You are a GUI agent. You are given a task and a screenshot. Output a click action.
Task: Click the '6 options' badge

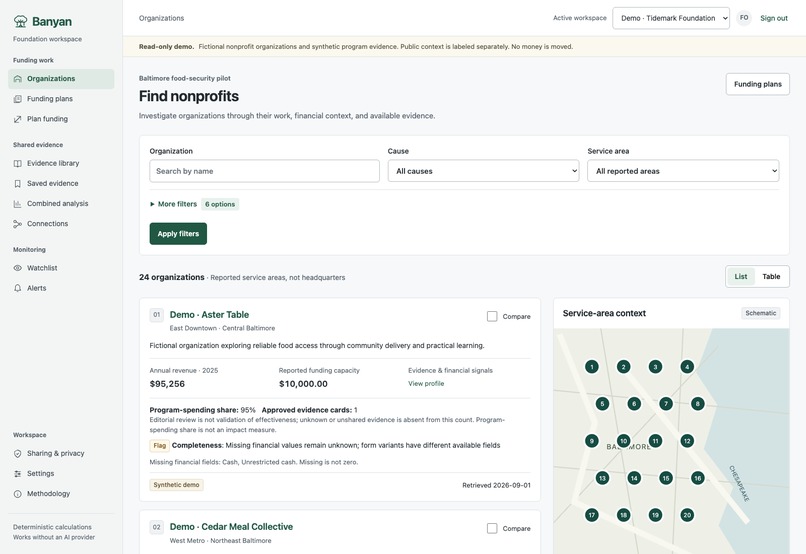click(x=220, y=204)
